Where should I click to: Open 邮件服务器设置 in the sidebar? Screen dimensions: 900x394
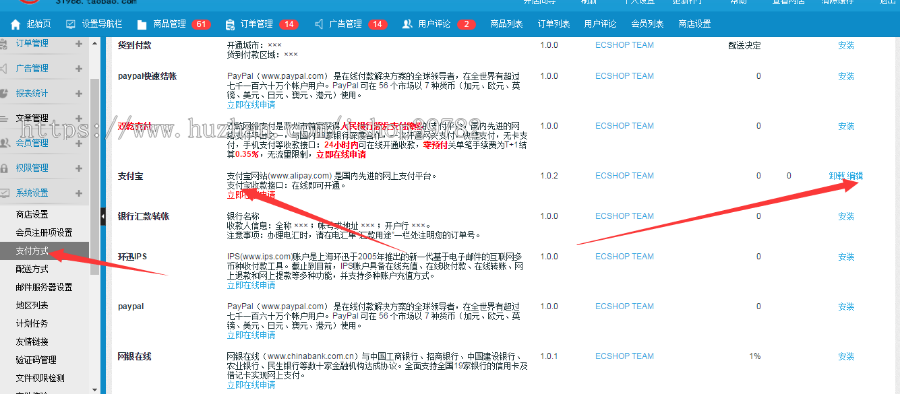44,288
